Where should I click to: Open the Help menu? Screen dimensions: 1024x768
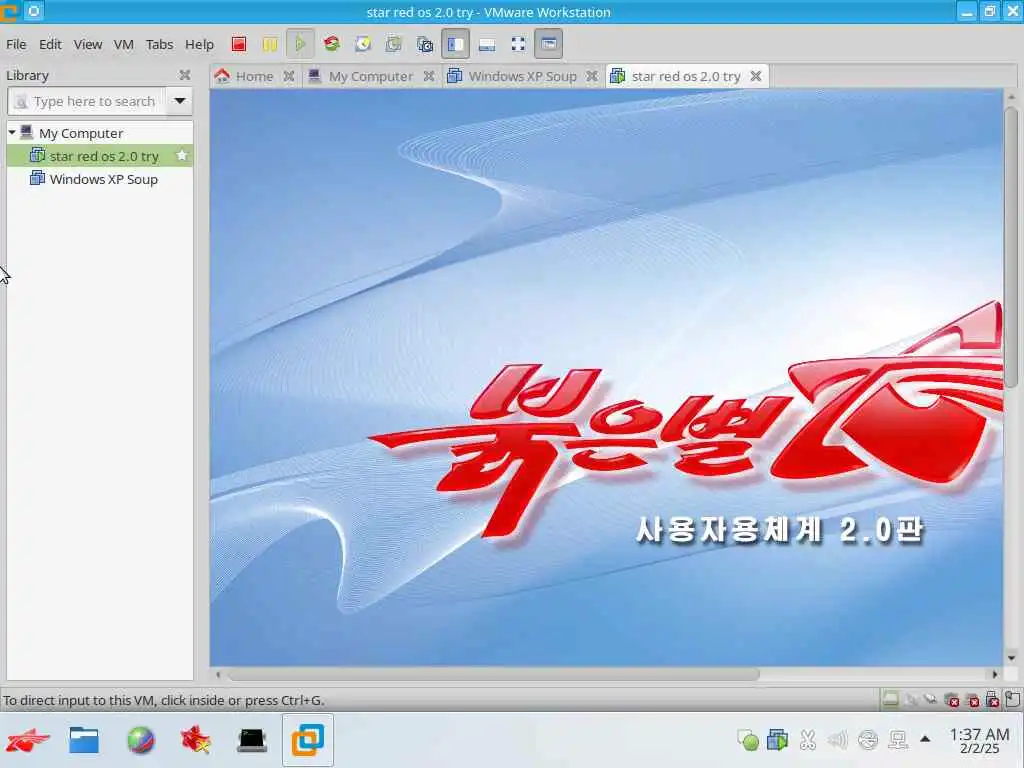tap(199, 44)
